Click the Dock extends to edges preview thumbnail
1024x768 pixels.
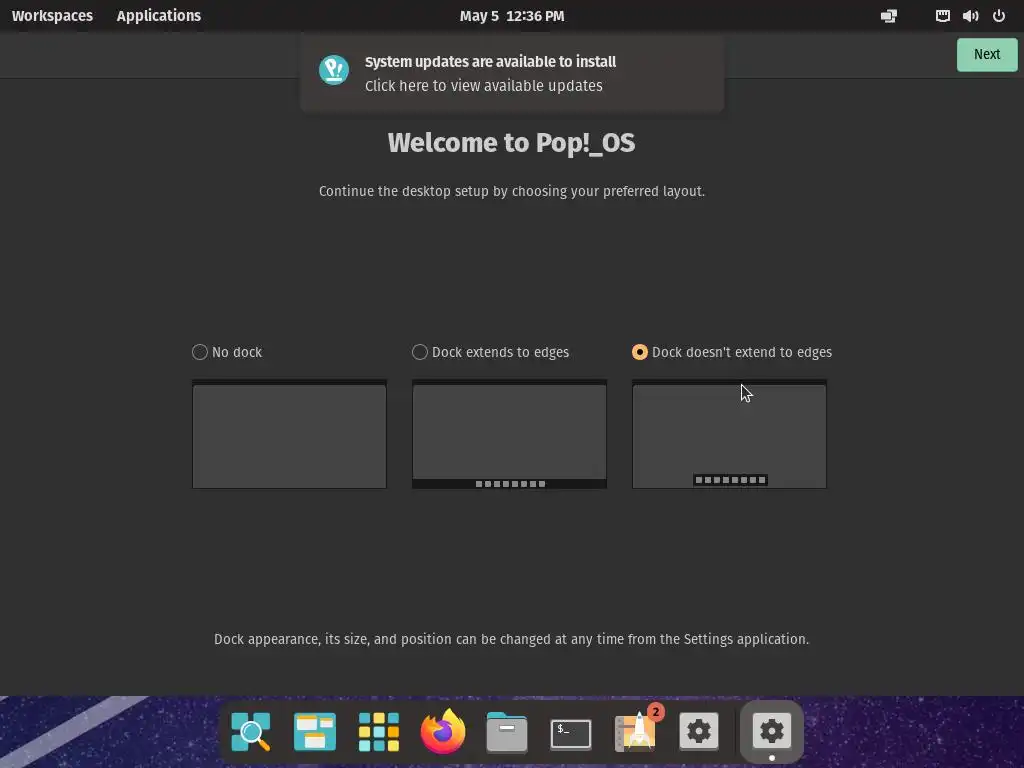[x=509, y=434]
